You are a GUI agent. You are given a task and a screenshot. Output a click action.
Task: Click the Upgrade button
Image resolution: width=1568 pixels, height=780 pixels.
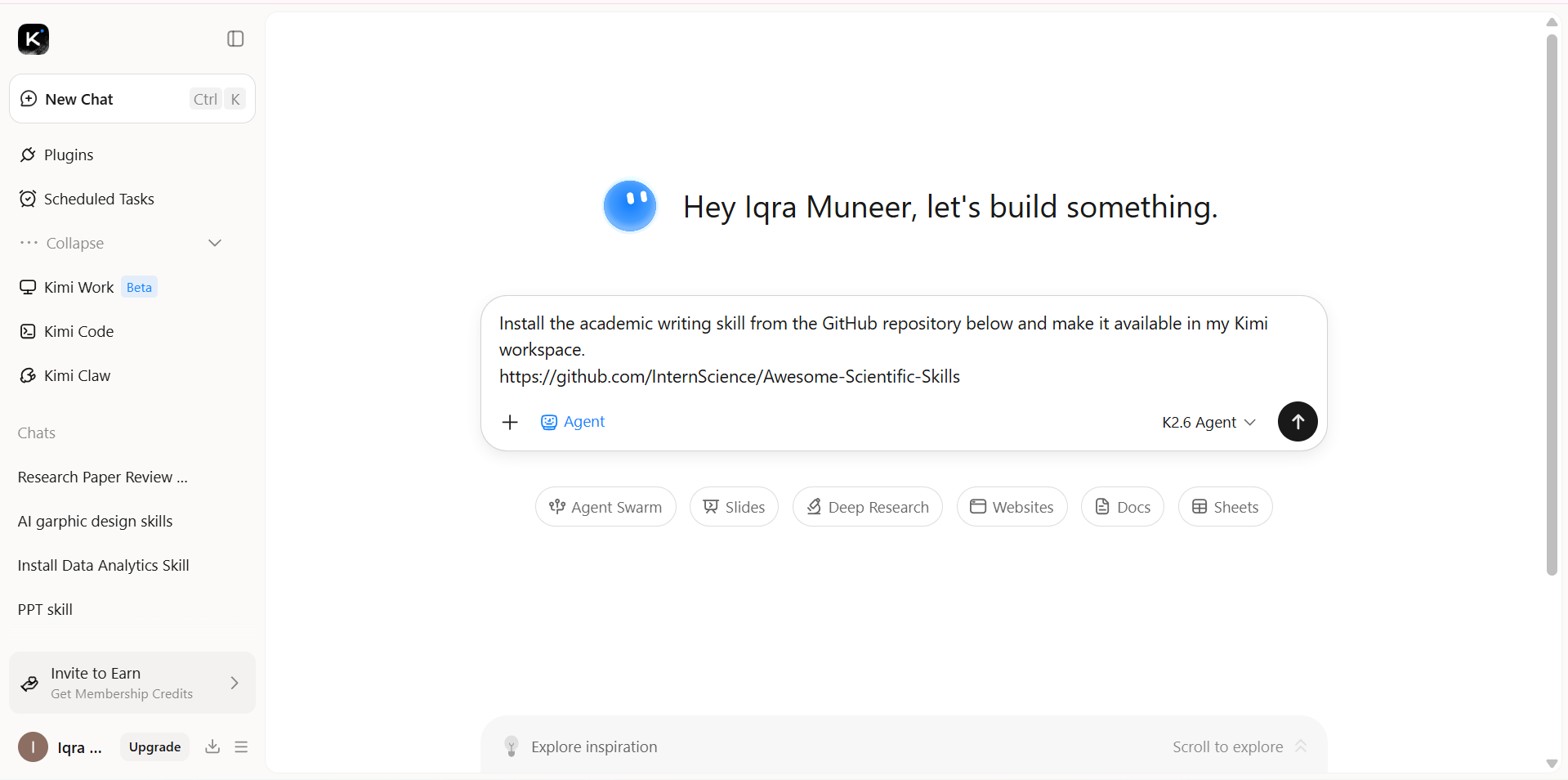tap(154, 746)
